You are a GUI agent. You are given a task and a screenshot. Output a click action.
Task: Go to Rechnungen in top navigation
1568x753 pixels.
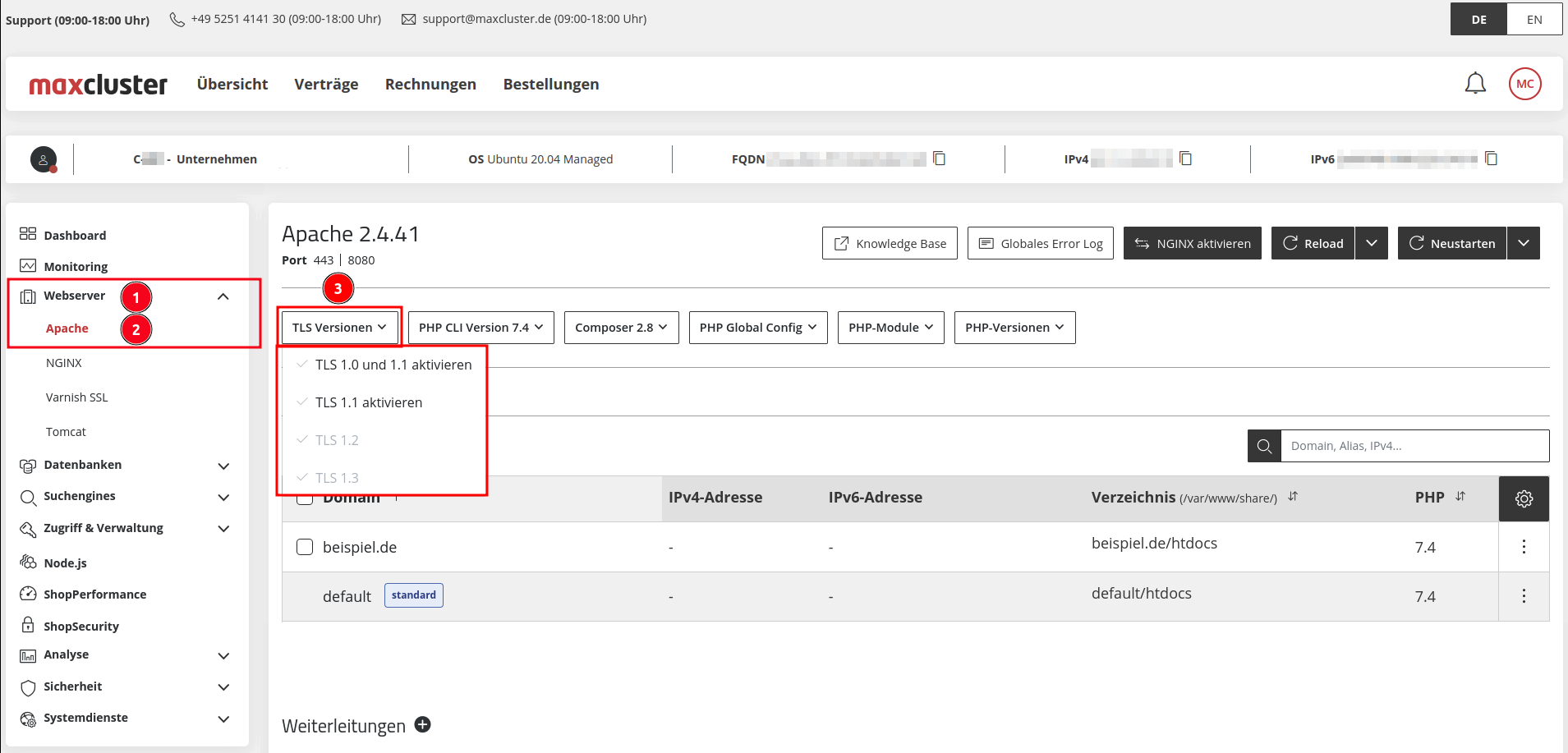point(430,84)
